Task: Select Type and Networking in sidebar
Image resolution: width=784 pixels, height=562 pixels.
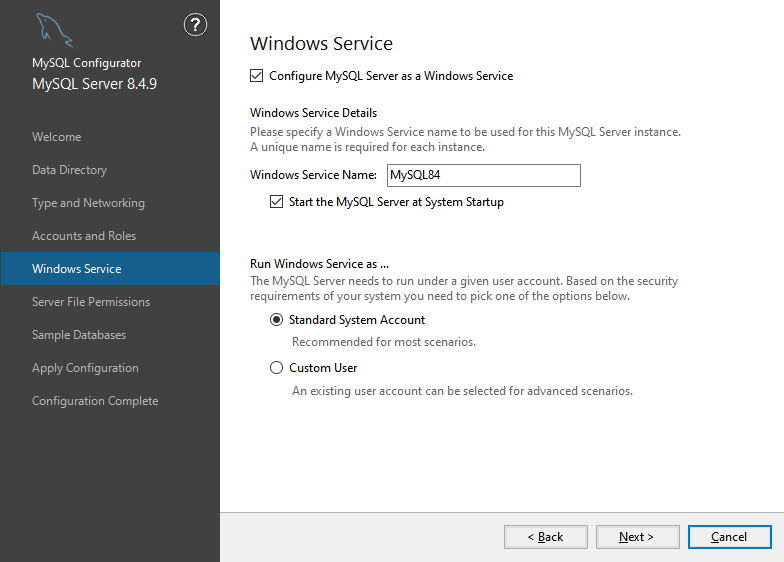Action: pyautogui.click(x=88, y=203)
